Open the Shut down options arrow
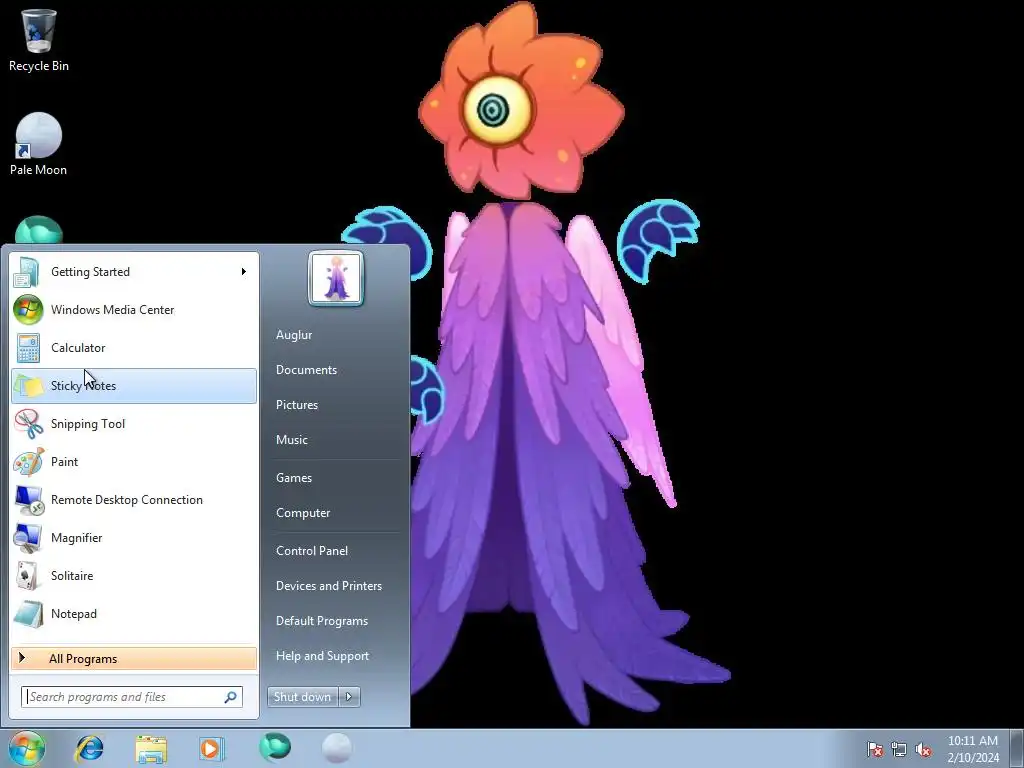 [349, 697]
